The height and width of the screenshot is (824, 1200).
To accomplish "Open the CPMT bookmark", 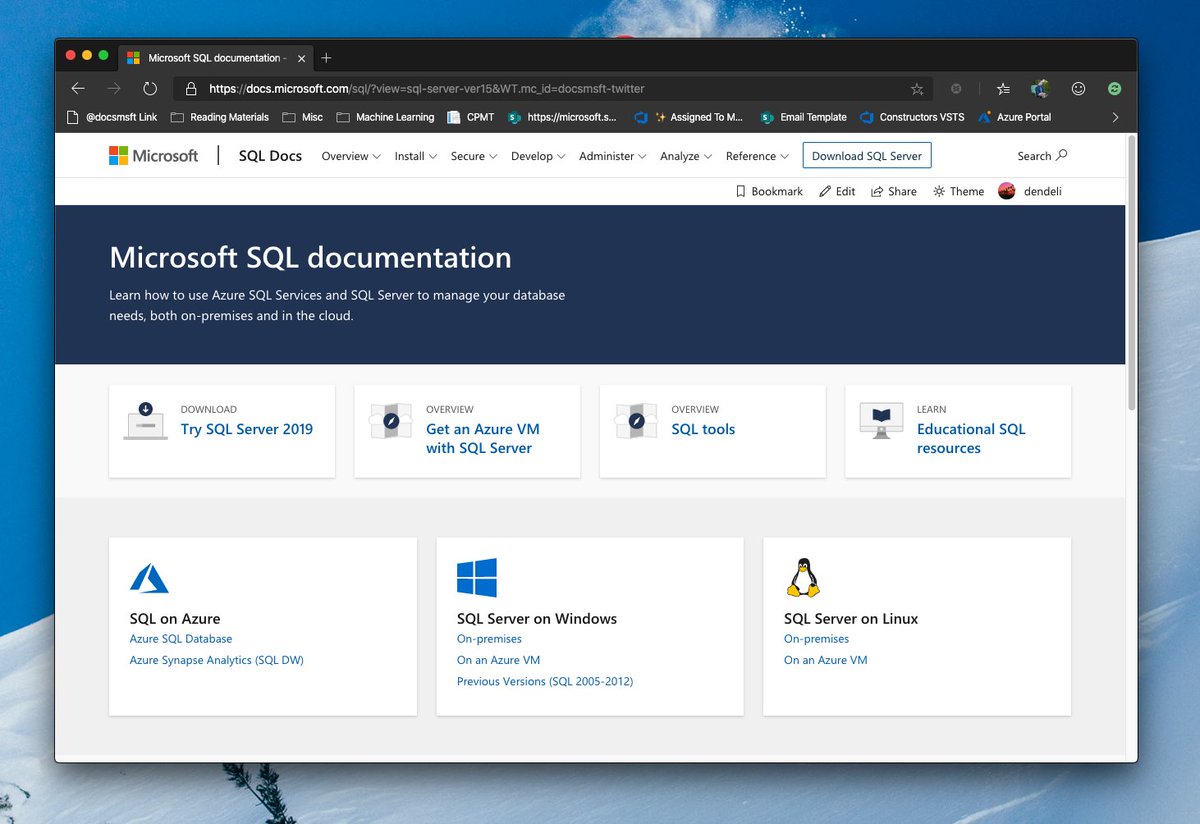I will coord(471,117).
